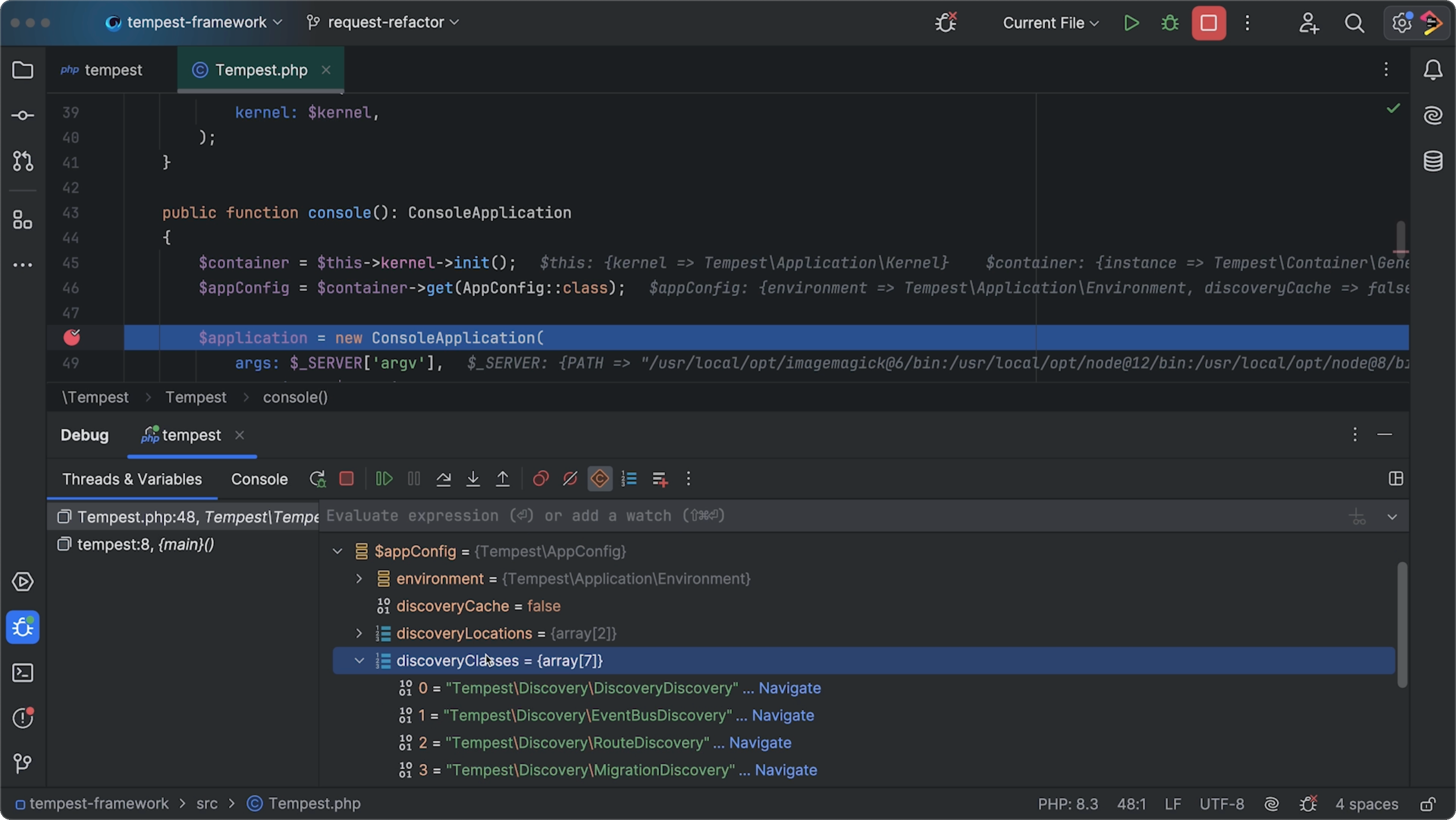Switch to debugger Console tab
This screenshot has width=1456, height=820.
pyautogui.click(x=259, y=479)
